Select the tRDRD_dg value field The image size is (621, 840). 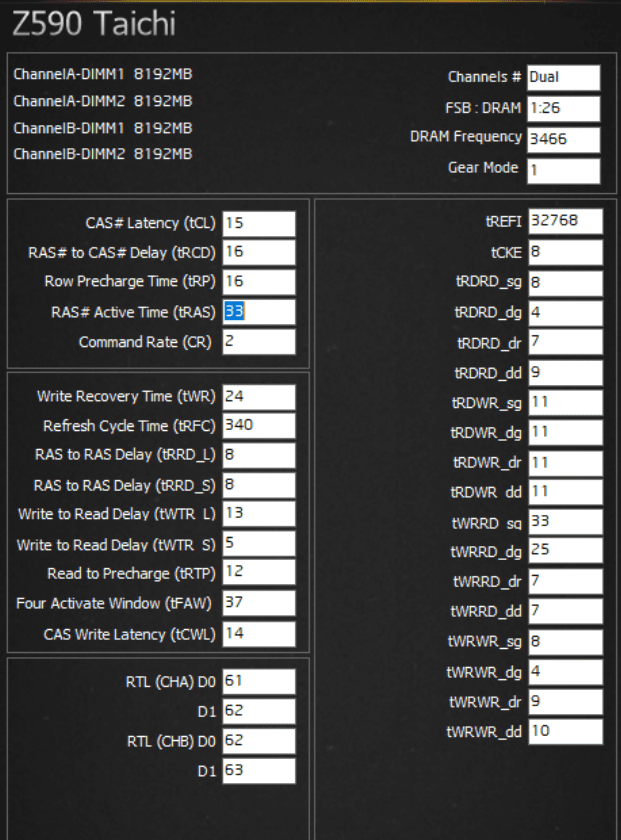coord(566,313)
